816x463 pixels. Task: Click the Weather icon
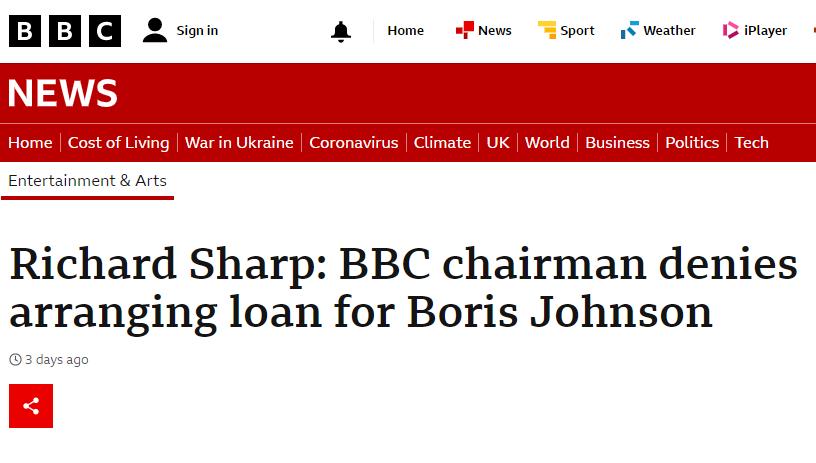coord(630,30)
